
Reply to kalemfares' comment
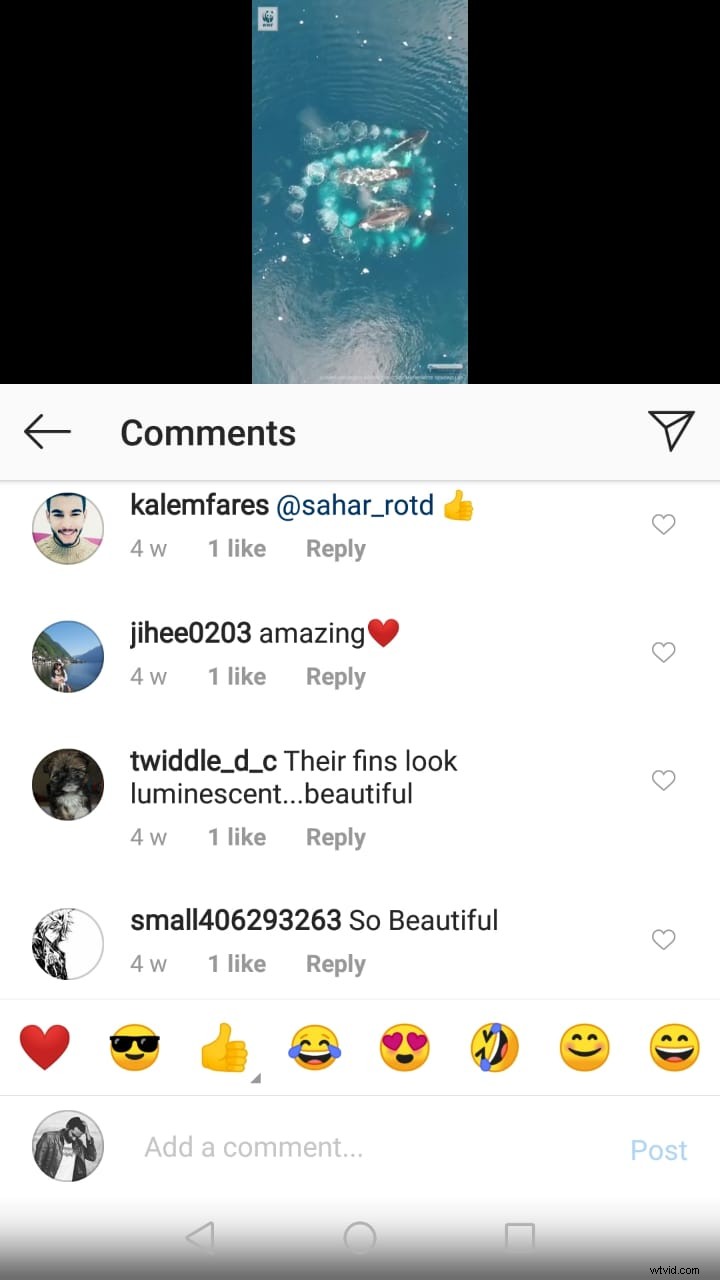coord(336,549)
